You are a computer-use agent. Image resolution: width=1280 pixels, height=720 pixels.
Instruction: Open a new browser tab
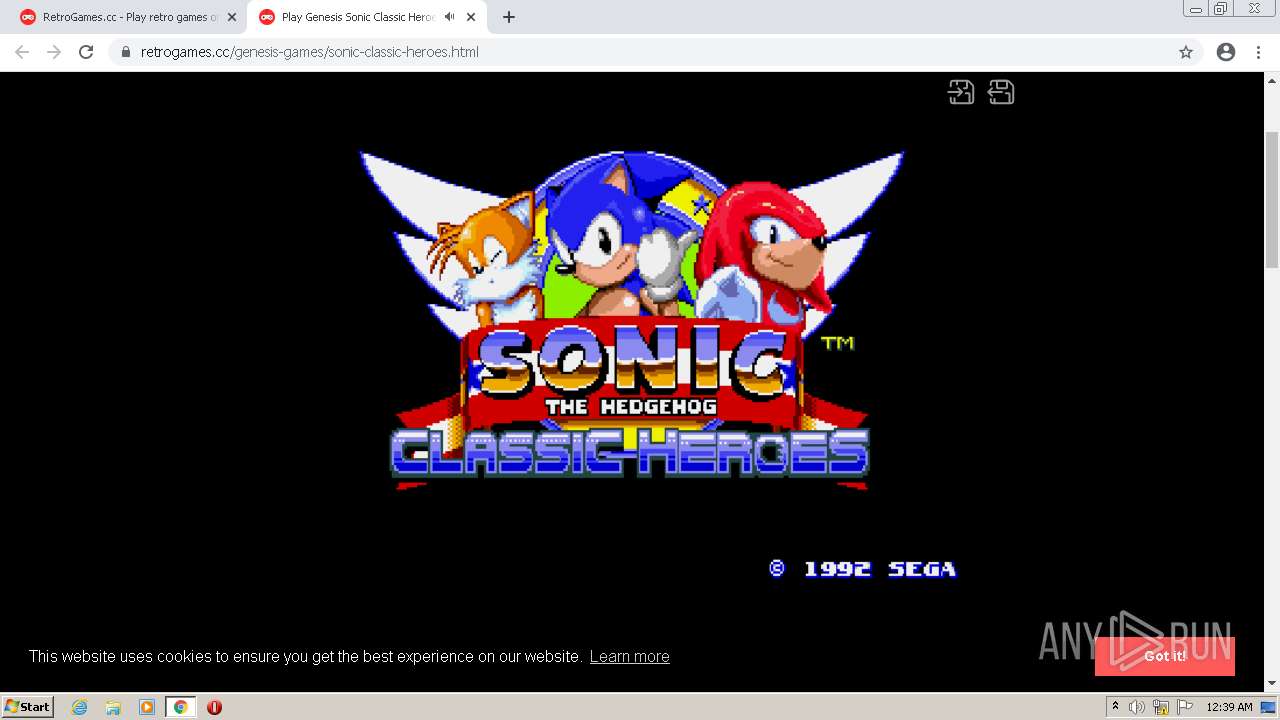(x=509, y=17)
